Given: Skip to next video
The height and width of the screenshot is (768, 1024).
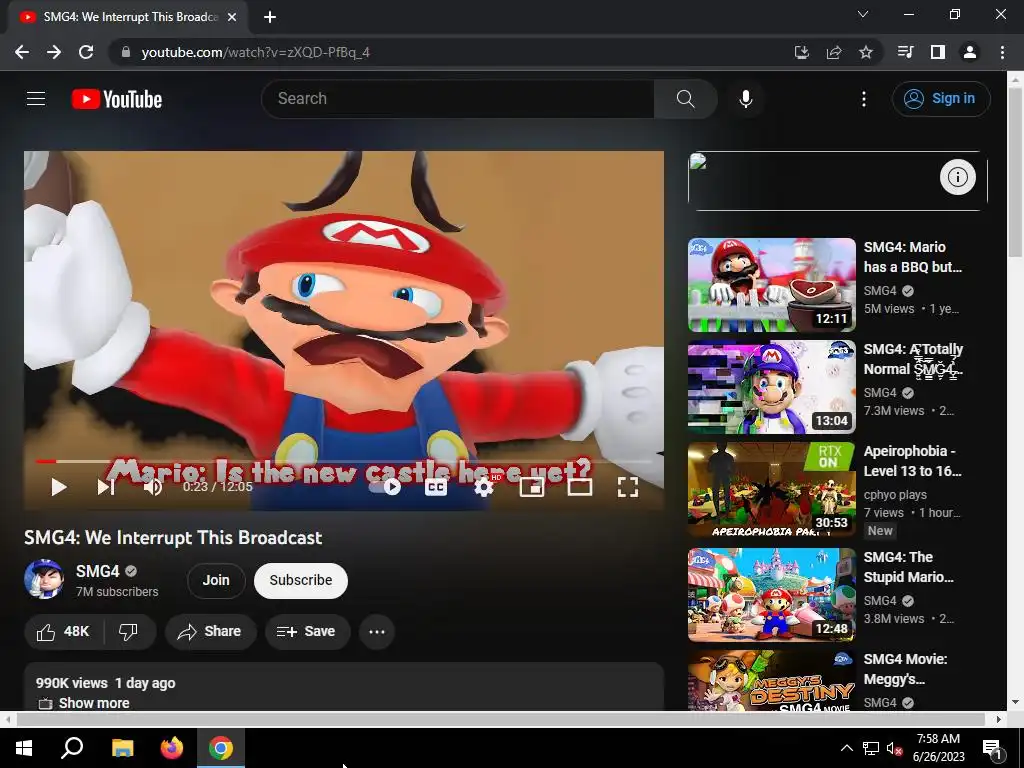Looking at the screenshot, I should 106,487.
